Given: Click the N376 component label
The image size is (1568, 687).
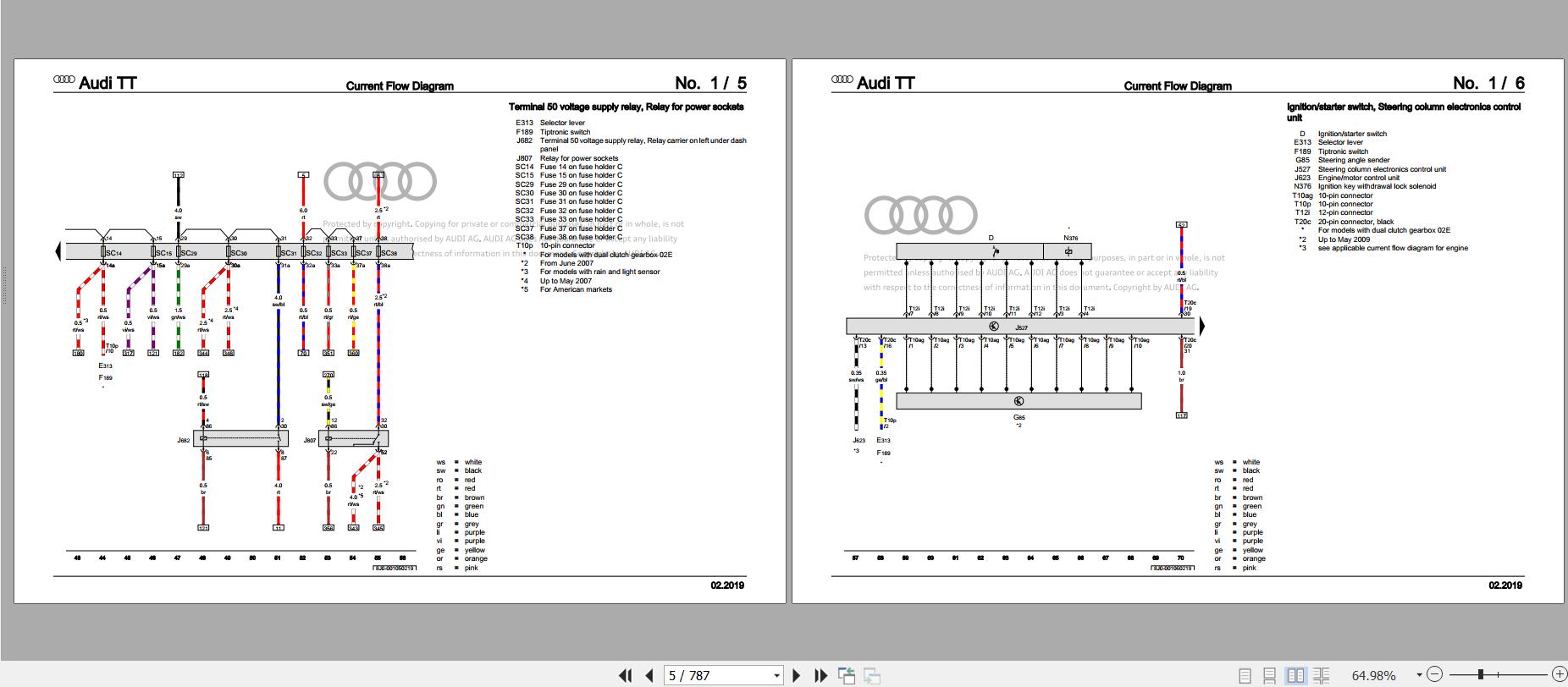Looking at the screenshot, I should tap(1071, 239).
